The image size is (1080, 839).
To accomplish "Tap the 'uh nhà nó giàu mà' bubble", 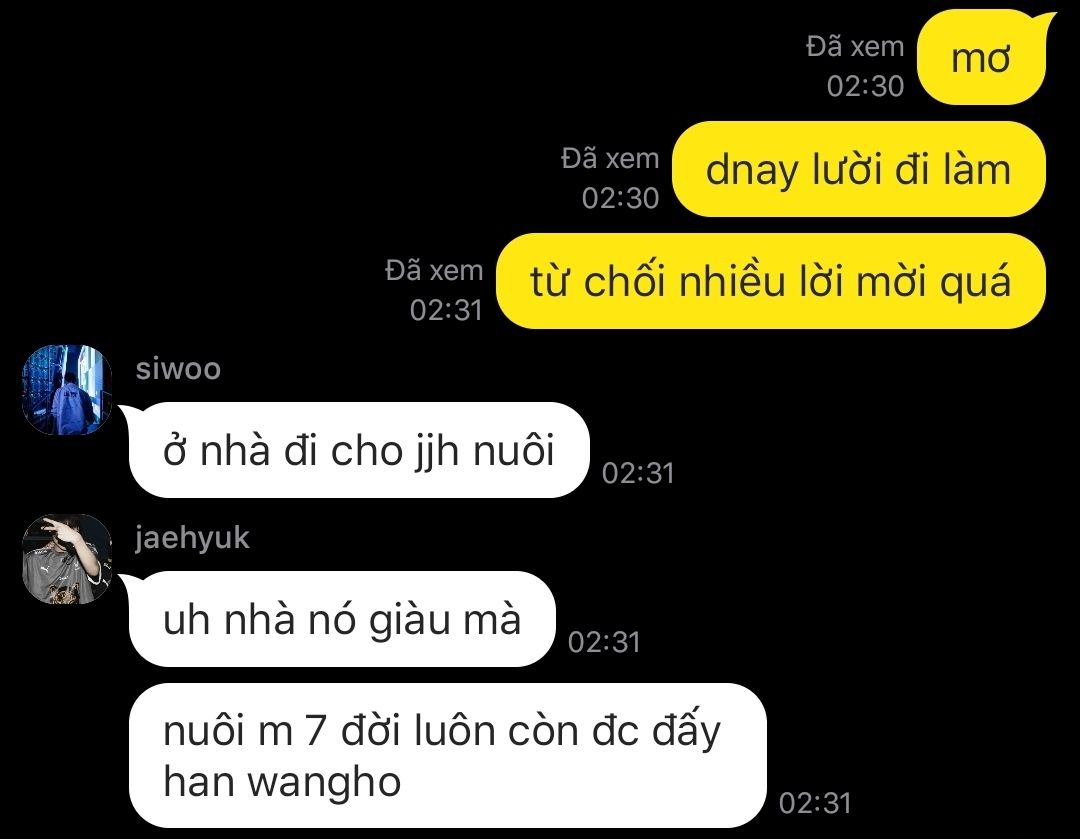I will 342,619.
